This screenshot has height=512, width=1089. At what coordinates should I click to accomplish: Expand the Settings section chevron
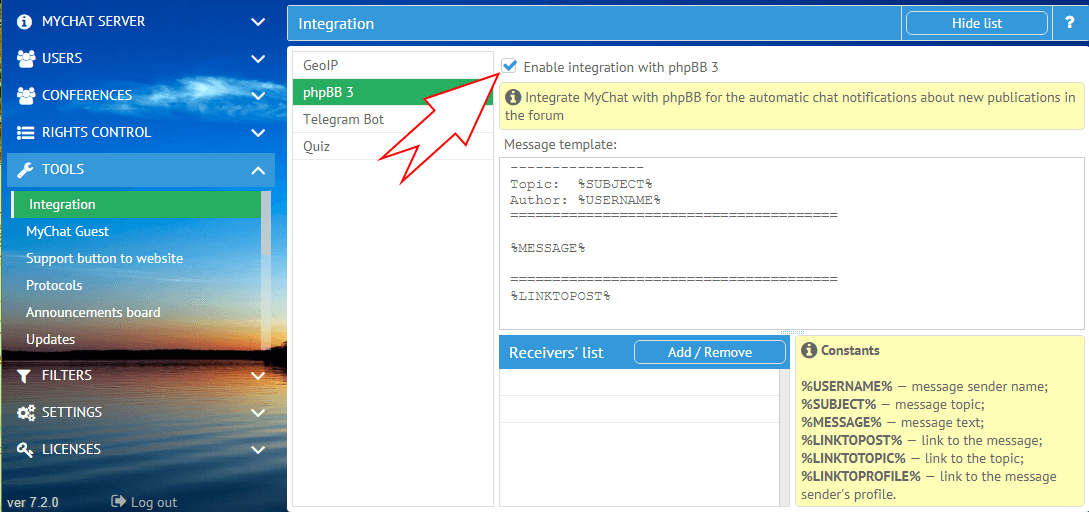[x=258, y=412]
